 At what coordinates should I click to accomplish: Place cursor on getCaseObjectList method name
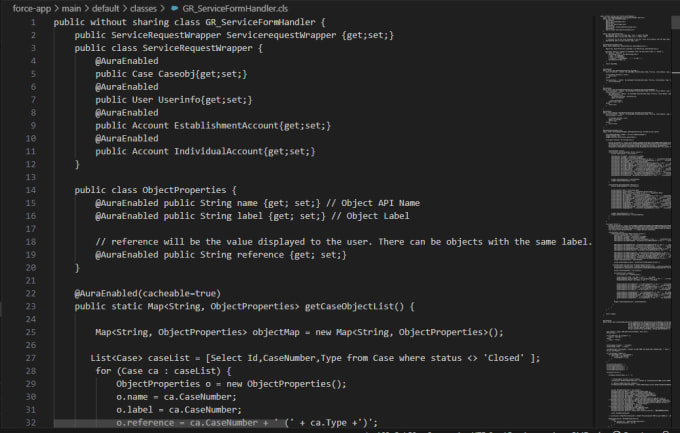point(354,306)
